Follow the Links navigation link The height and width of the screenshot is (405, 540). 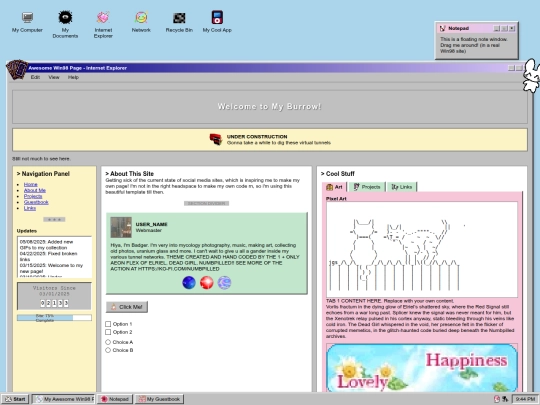pos(30,208)
